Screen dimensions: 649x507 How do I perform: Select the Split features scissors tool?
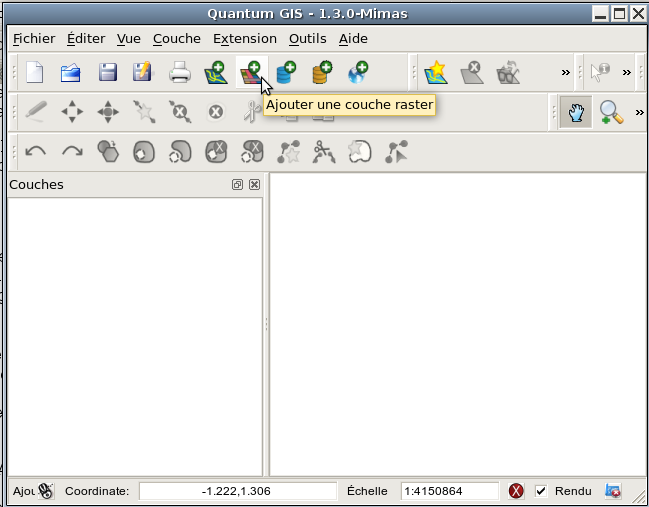click(x=324, y=151)
